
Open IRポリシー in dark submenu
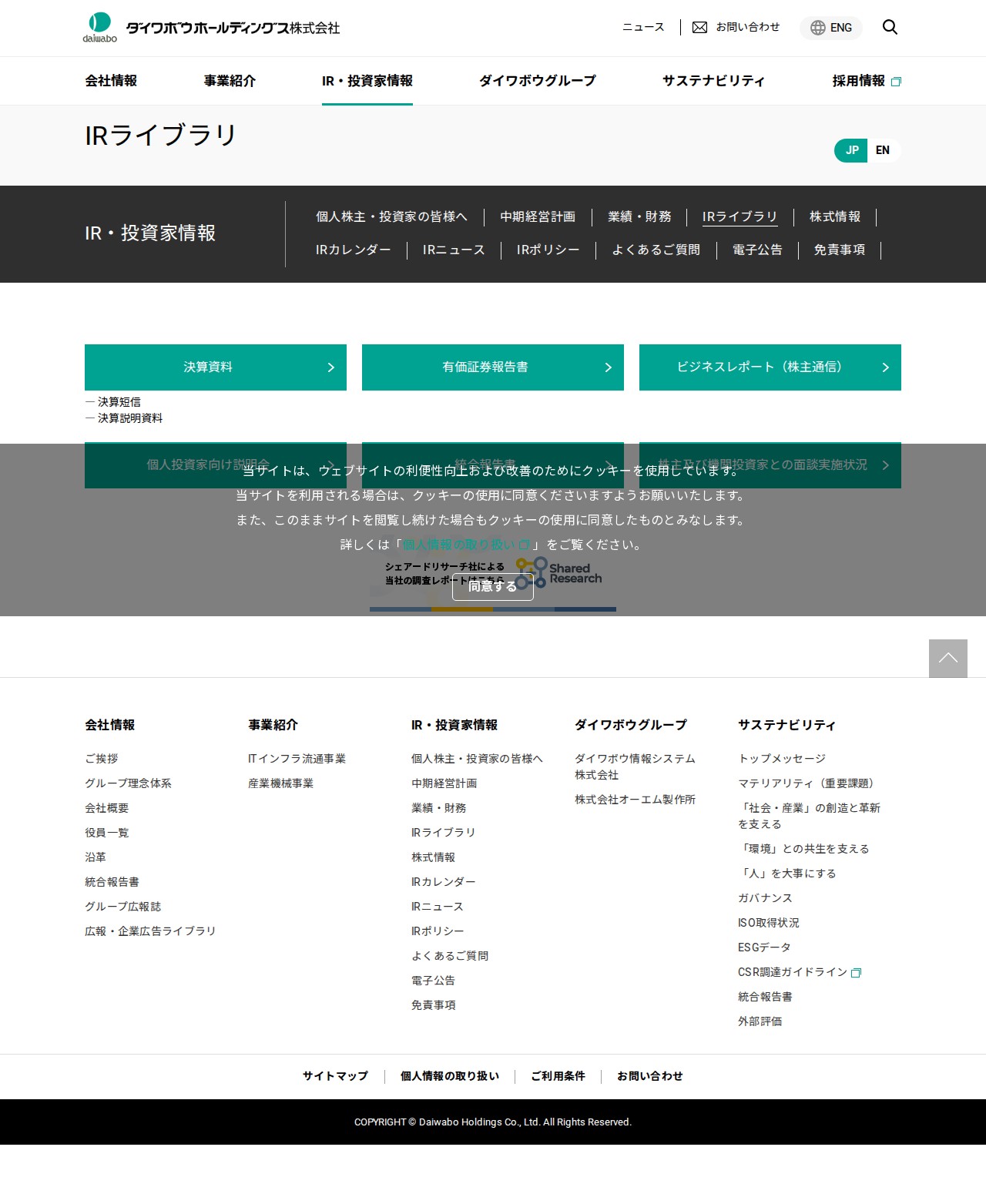(548, 250)
